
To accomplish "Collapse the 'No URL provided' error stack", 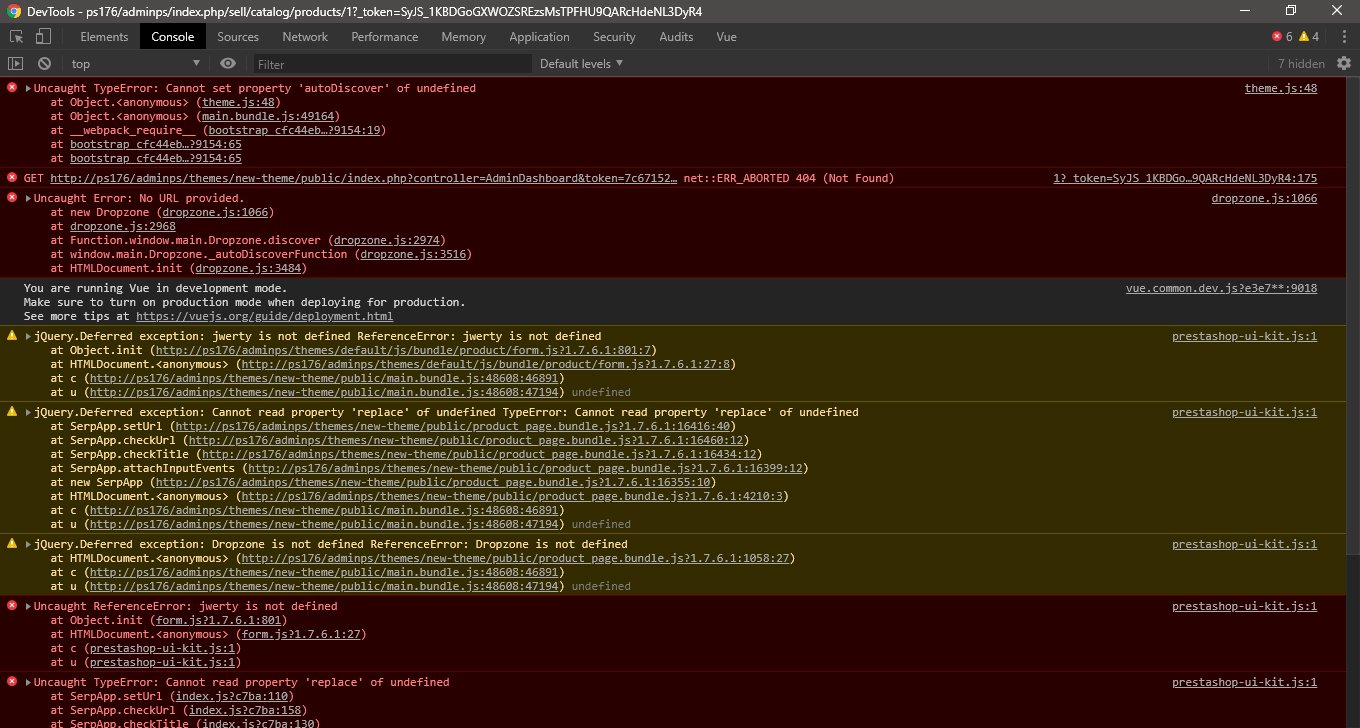I will tap(29, 198).
